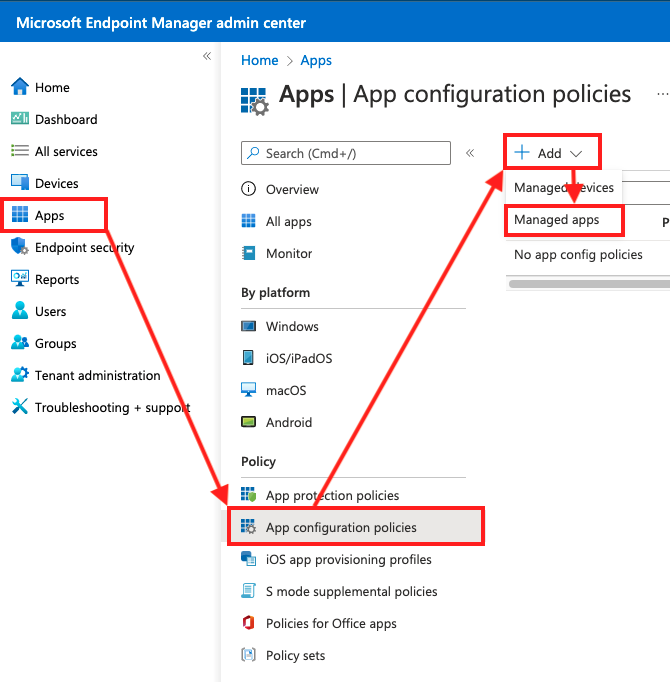
Task: Collapse the Apps secondary menu pane
Action: coord(470,153)
